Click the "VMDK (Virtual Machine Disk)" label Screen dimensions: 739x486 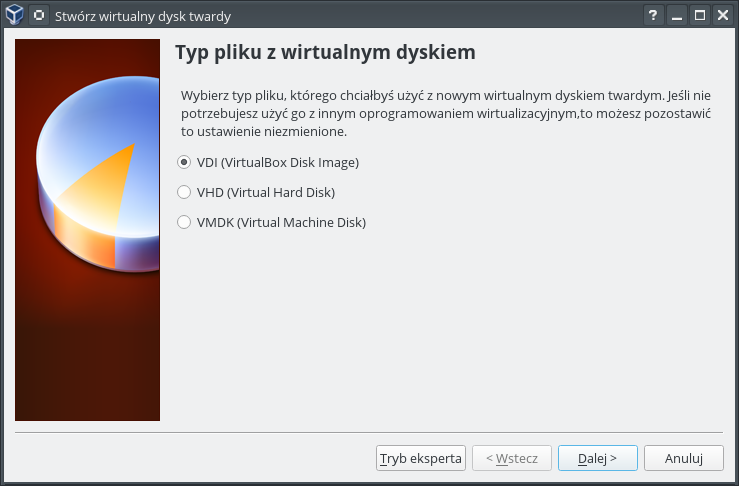281,222
